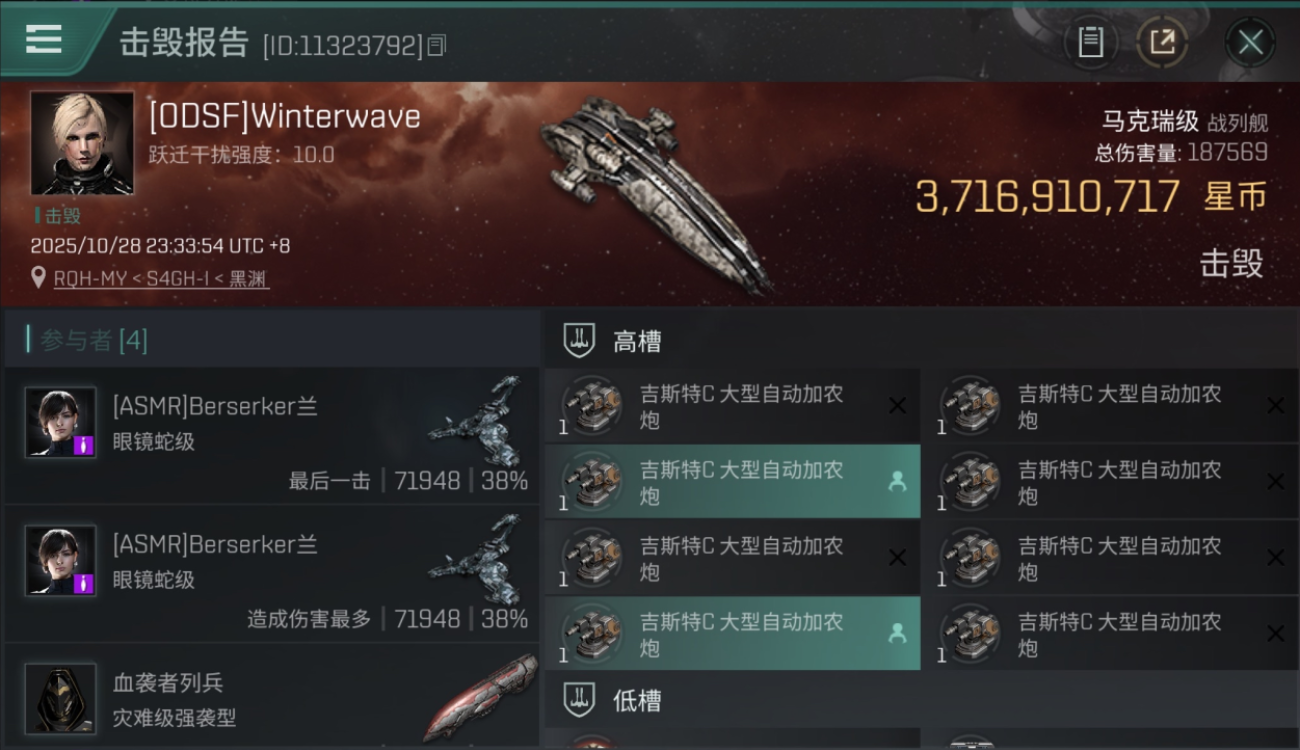Select the 低槽 low slot section icon
Viewport: 1300px width, 750px height.
pyautogui.click(x=579, y=699)
